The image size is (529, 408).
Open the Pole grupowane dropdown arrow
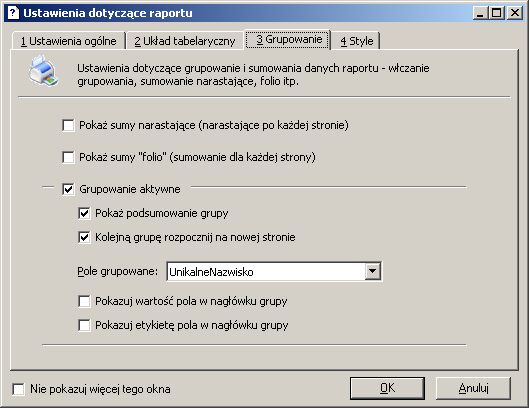372,271
